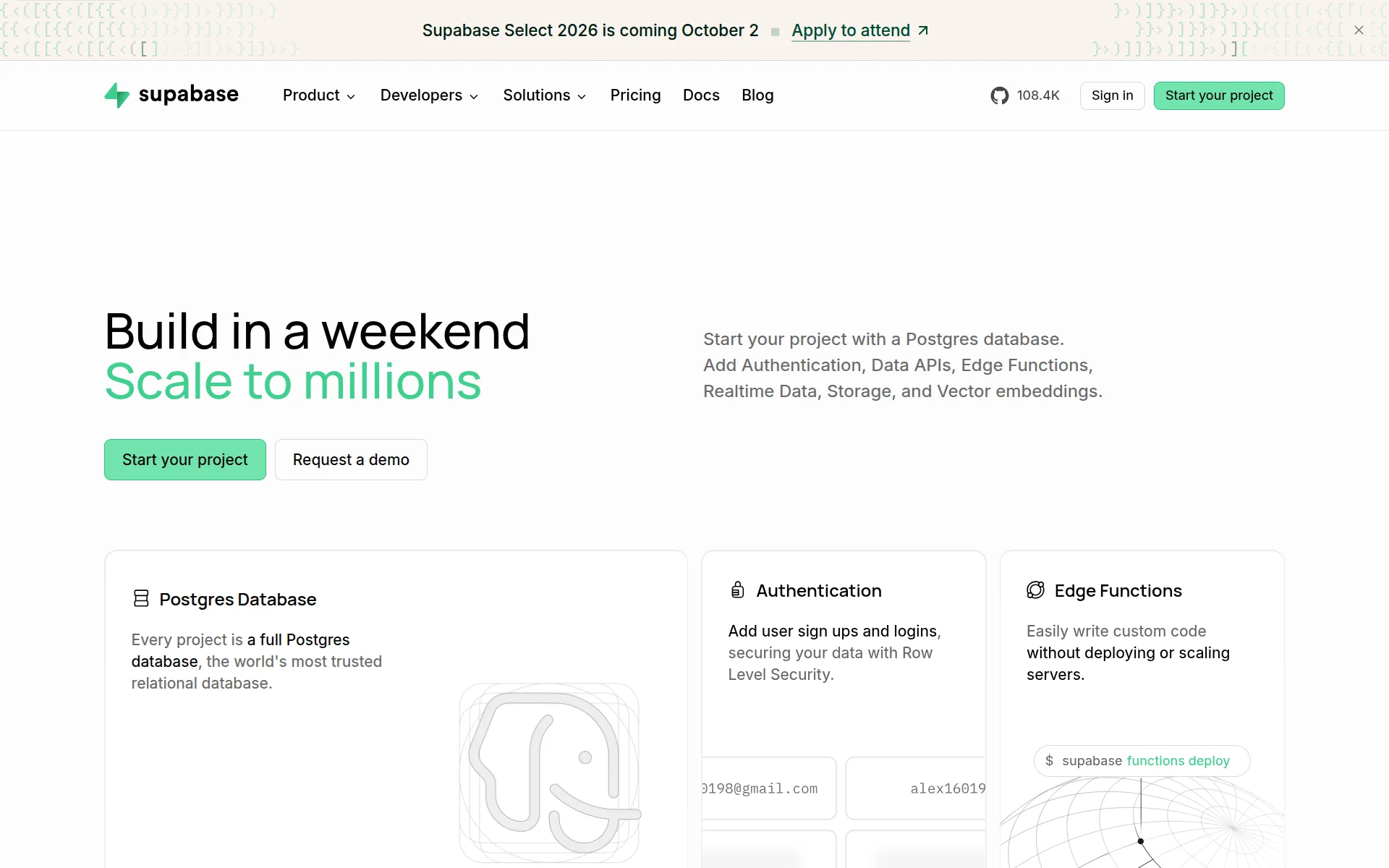Dismiss the announcement banner with the X

(x=1359, y=30)
